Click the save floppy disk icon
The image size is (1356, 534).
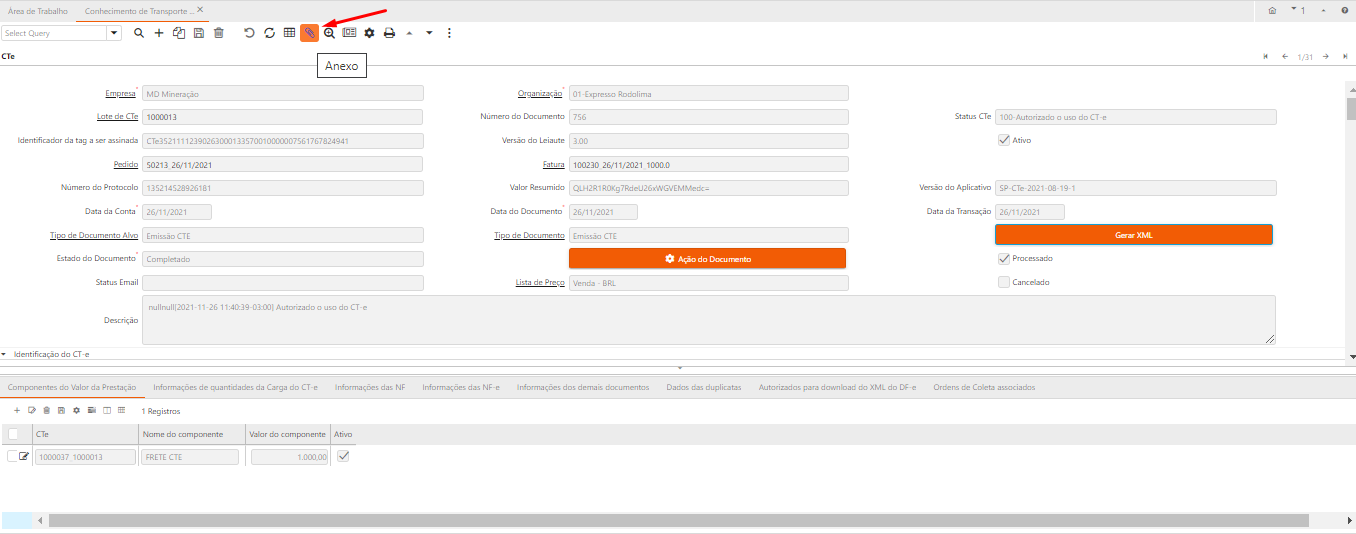(x=199, y=33)
